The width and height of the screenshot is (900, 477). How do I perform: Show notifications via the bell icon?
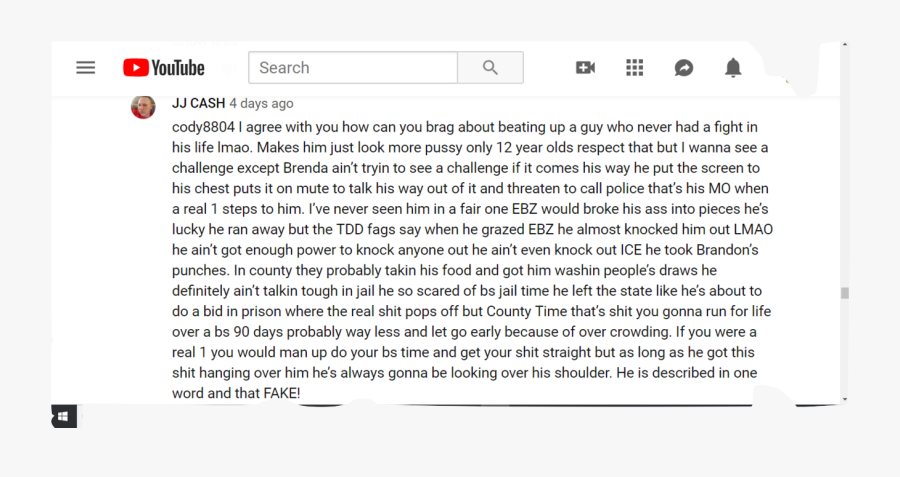pos(733,68)
